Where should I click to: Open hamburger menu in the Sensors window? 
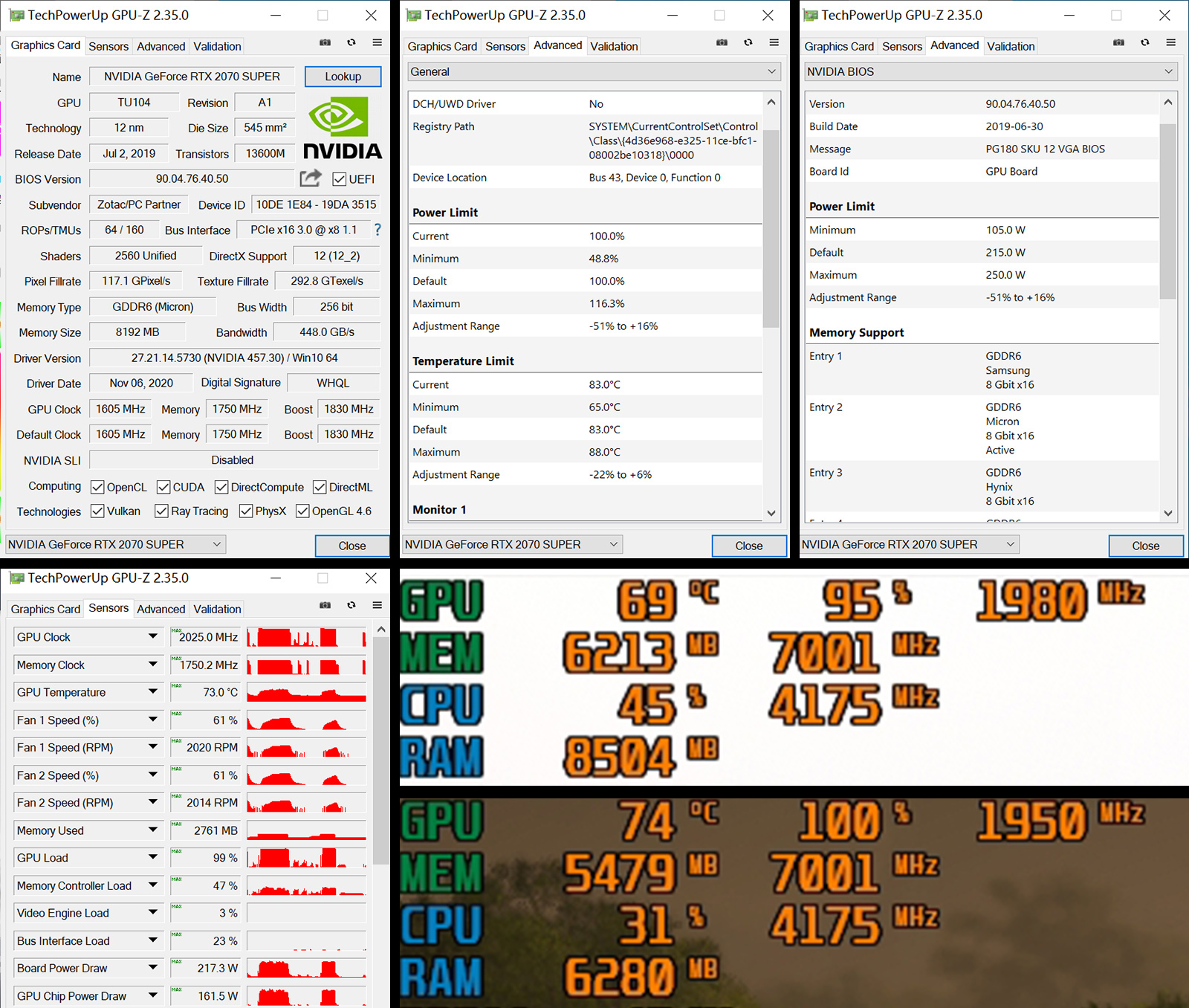click(x=378, y=606)
